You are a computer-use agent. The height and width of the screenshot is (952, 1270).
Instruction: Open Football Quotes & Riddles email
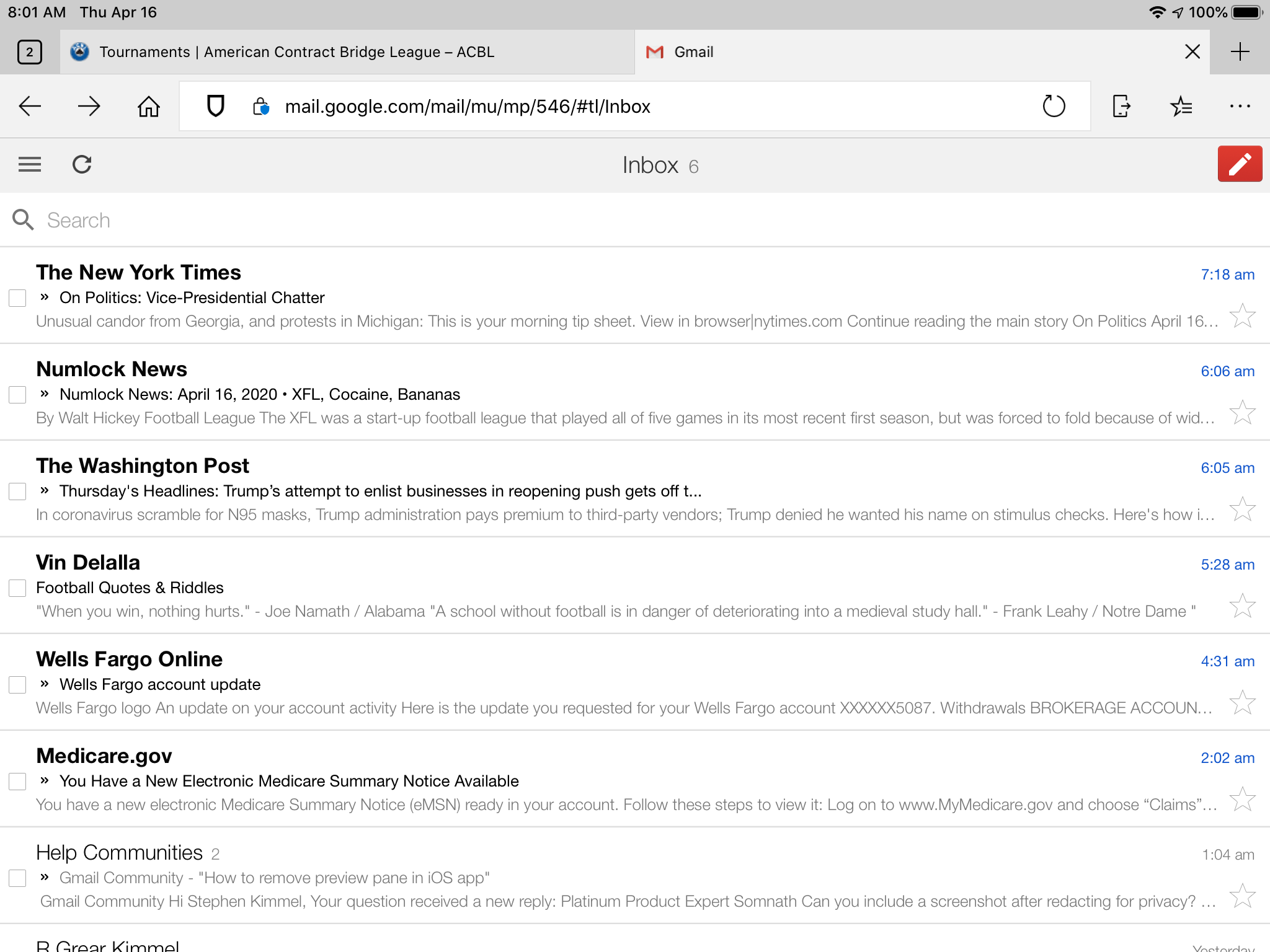coord(635,586)
